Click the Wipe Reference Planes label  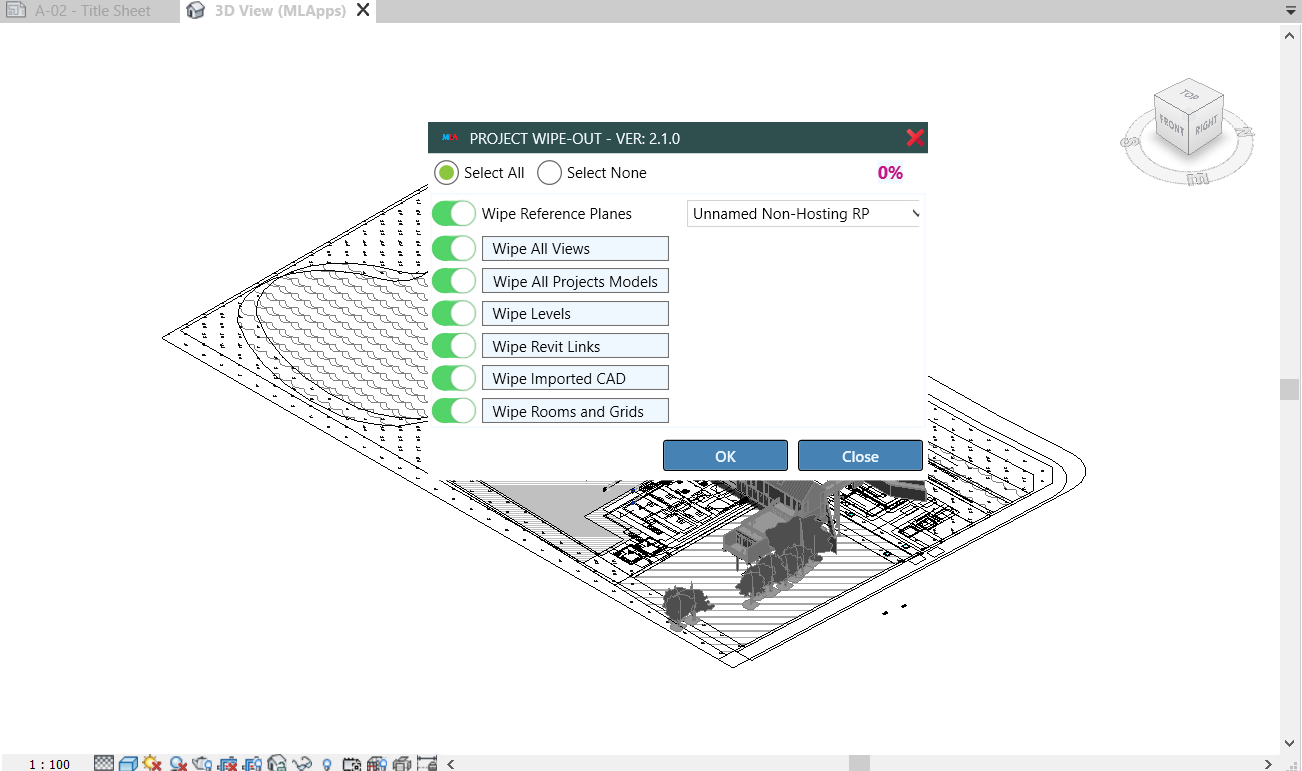coord(557,214)
